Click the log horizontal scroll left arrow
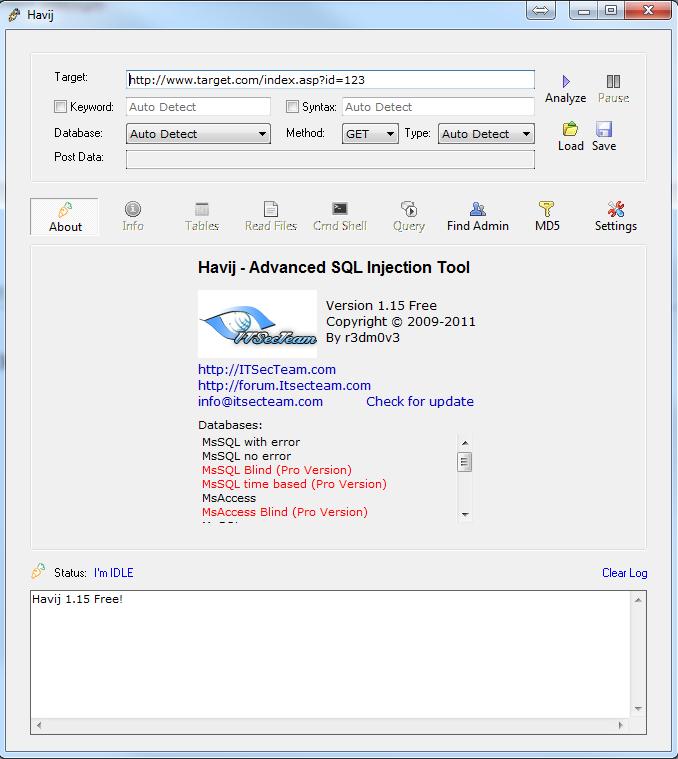This screenshot has width=678, height=759. [x=39, y=725]
